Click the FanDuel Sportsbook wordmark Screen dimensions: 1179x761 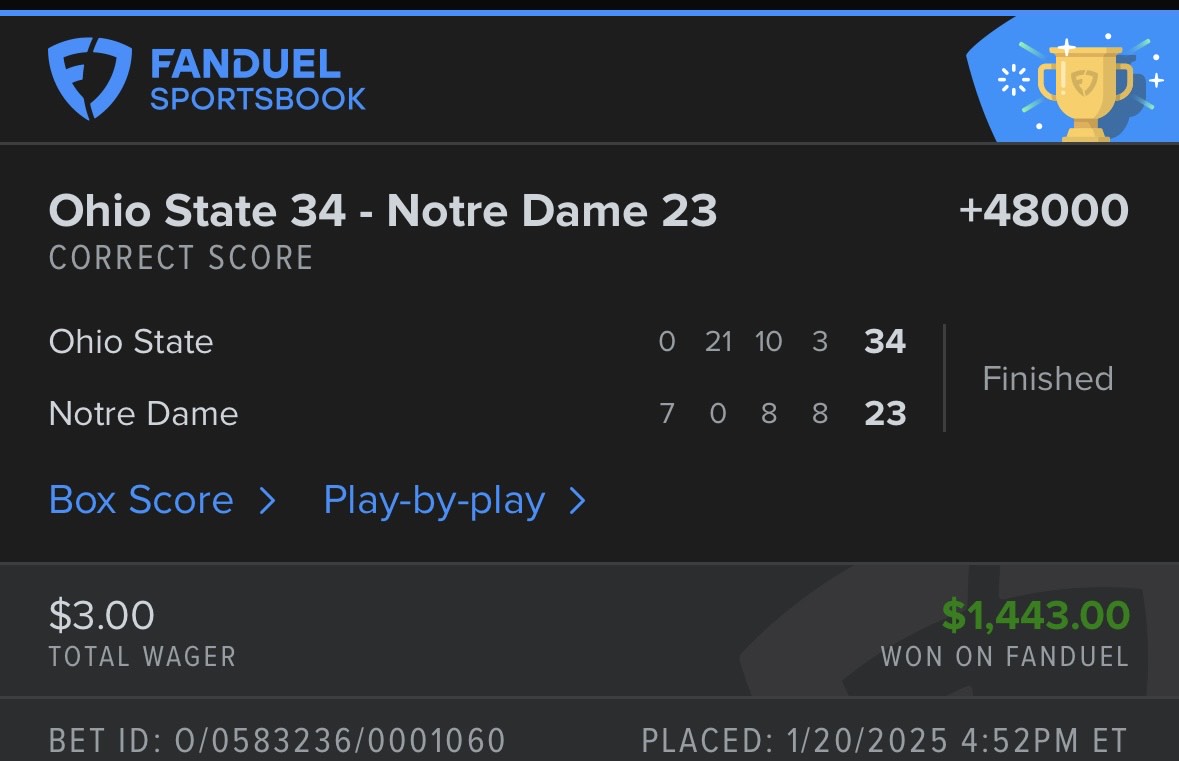coord(257,79)
